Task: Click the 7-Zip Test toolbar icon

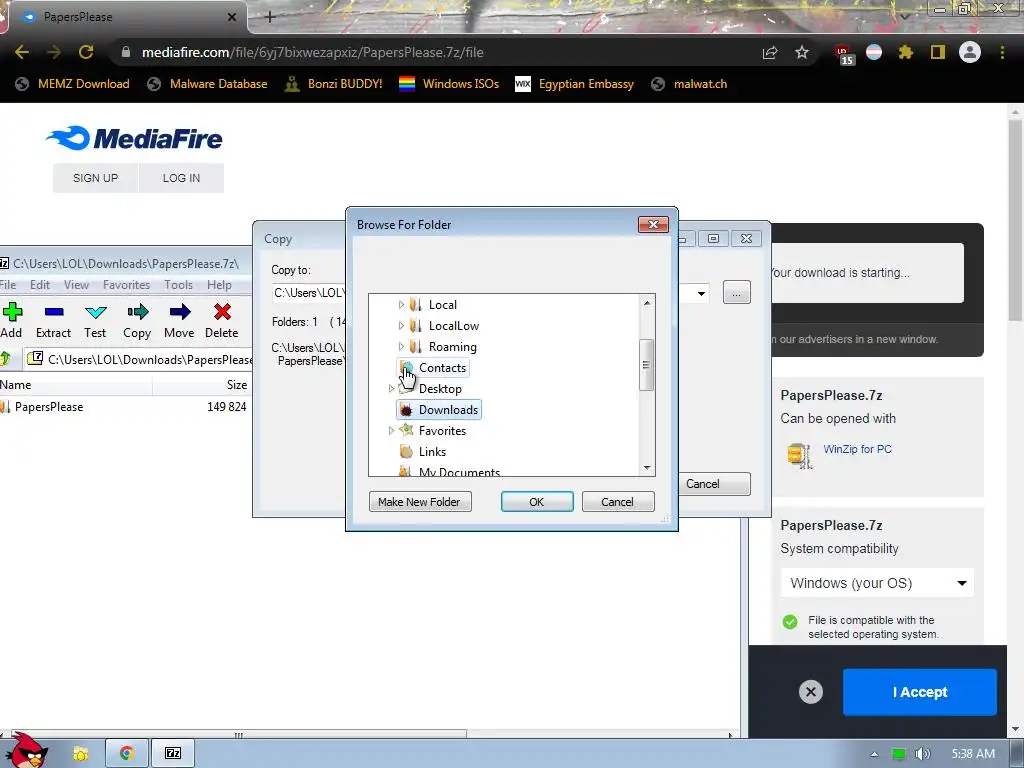Action: (x=95, y=312)
